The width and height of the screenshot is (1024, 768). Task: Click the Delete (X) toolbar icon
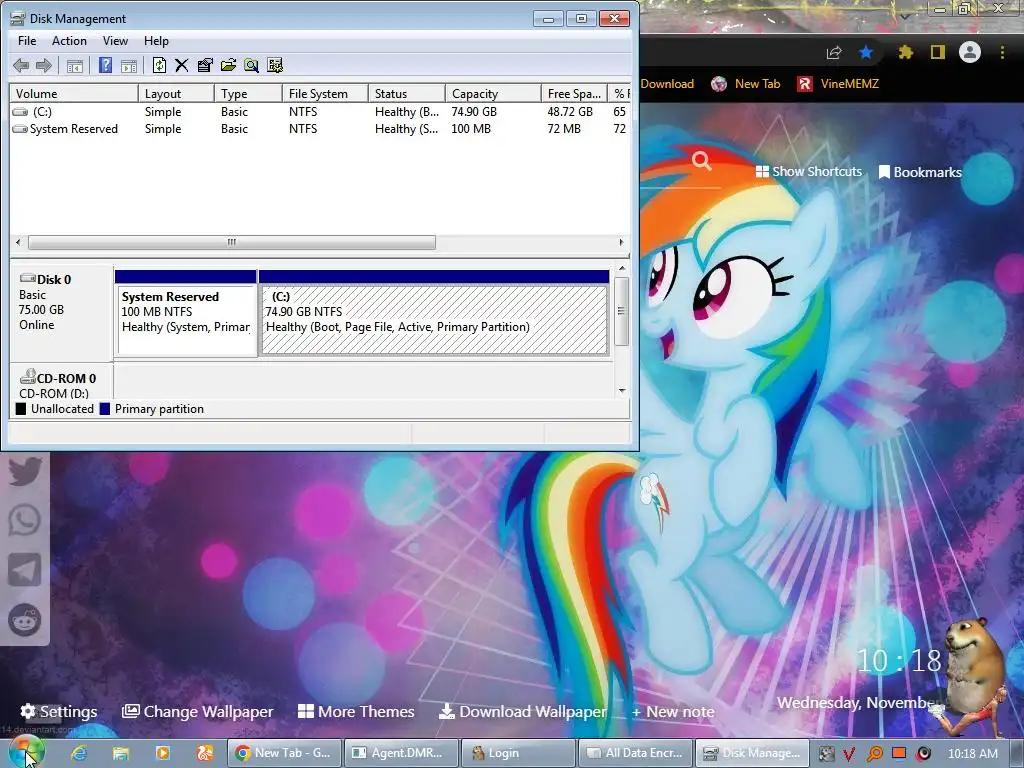[182, 65]
